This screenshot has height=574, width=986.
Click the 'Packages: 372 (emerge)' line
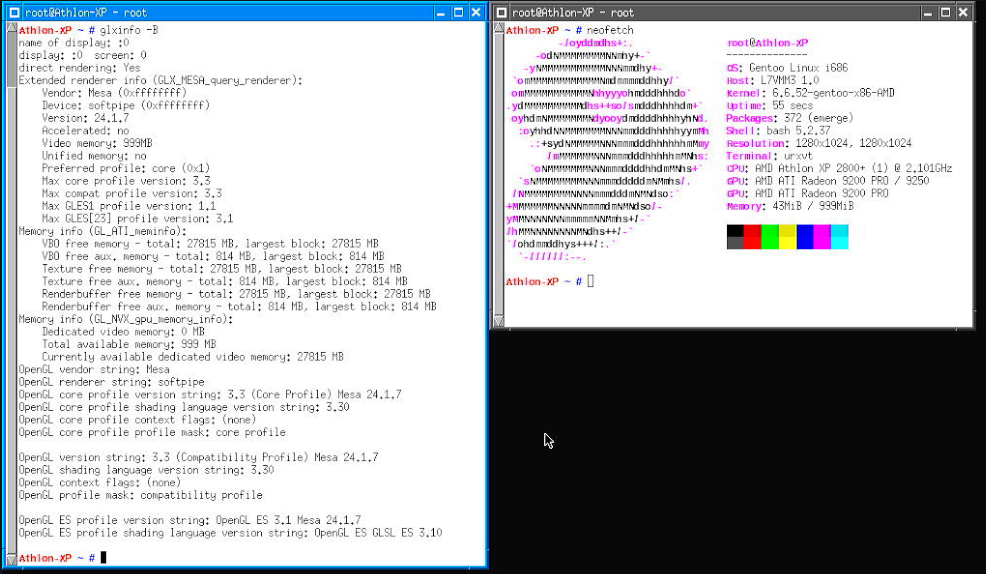coord(790,118)
